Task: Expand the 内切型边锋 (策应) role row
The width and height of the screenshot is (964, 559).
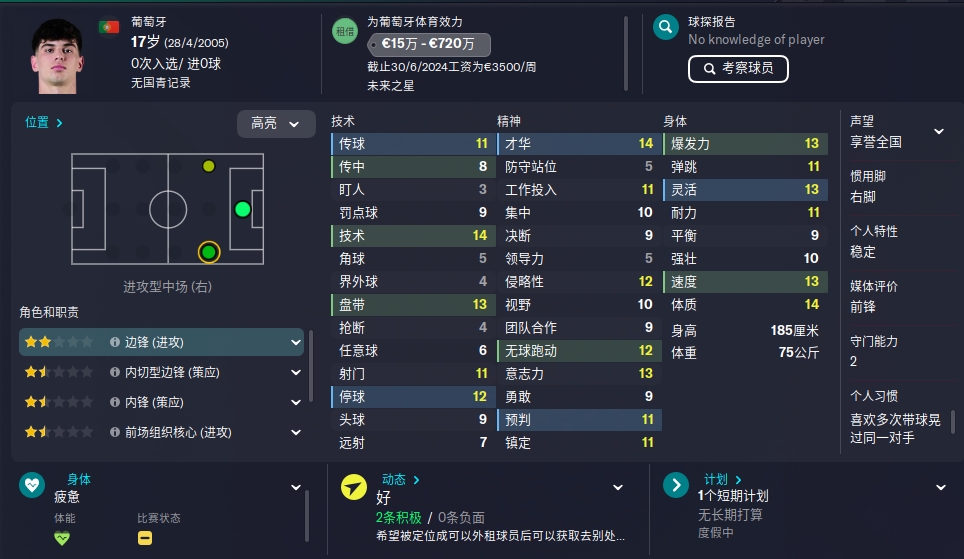Action: [x=296, y=373]
